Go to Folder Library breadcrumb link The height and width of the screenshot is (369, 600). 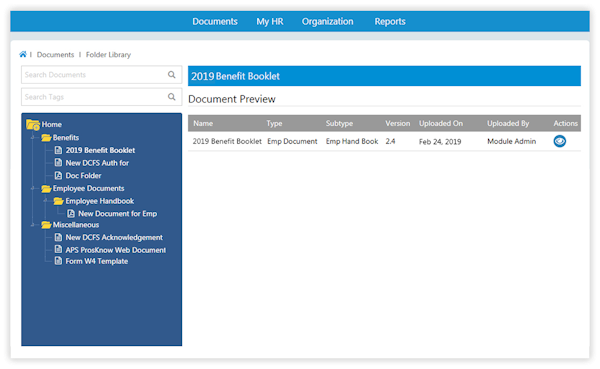108,55
